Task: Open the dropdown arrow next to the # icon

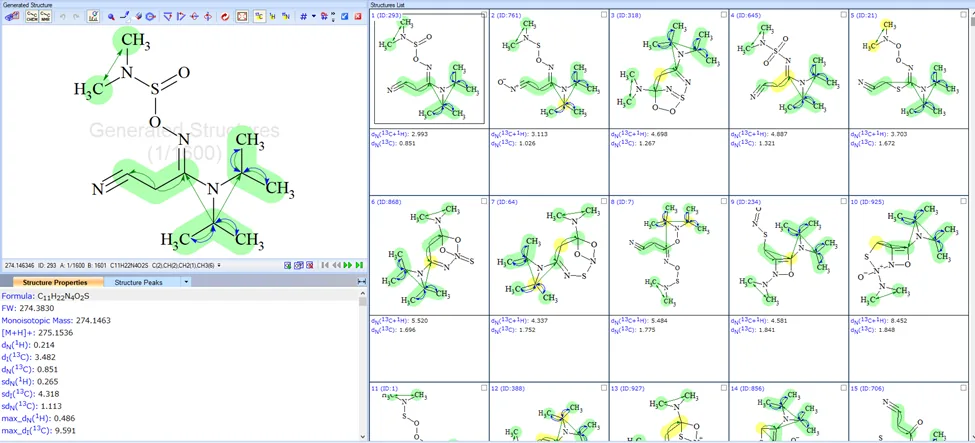Action: [313, 17]
